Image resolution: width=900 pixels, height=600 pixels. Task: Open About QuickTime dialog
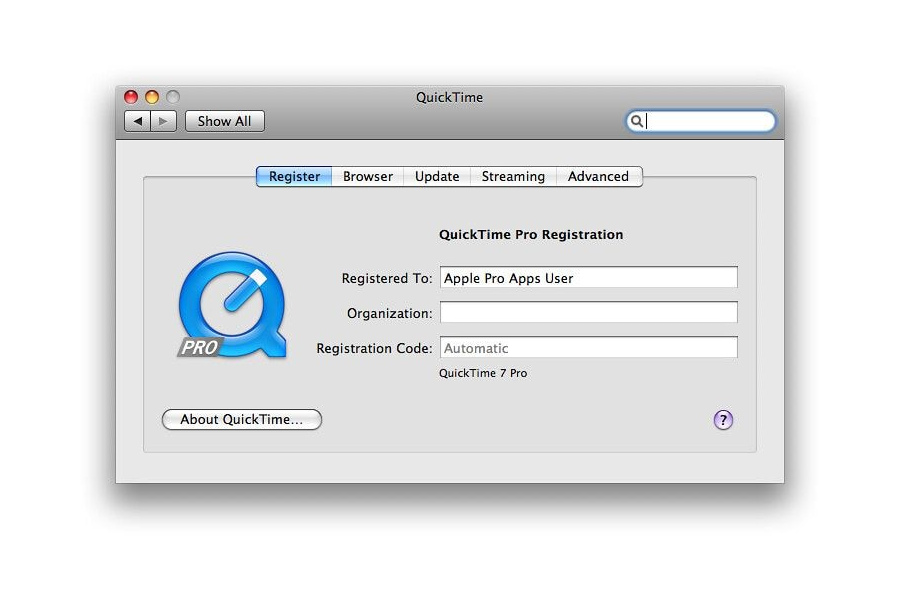[x=242, y=419]
